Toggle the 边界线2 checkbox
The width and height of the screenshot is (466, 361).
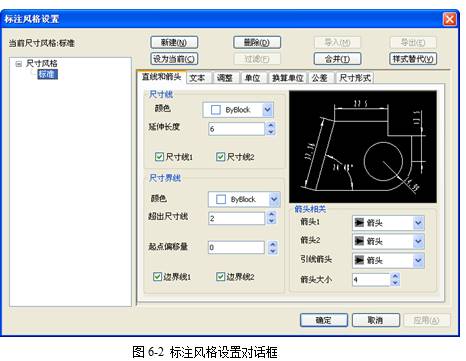(x=220, y=277)
